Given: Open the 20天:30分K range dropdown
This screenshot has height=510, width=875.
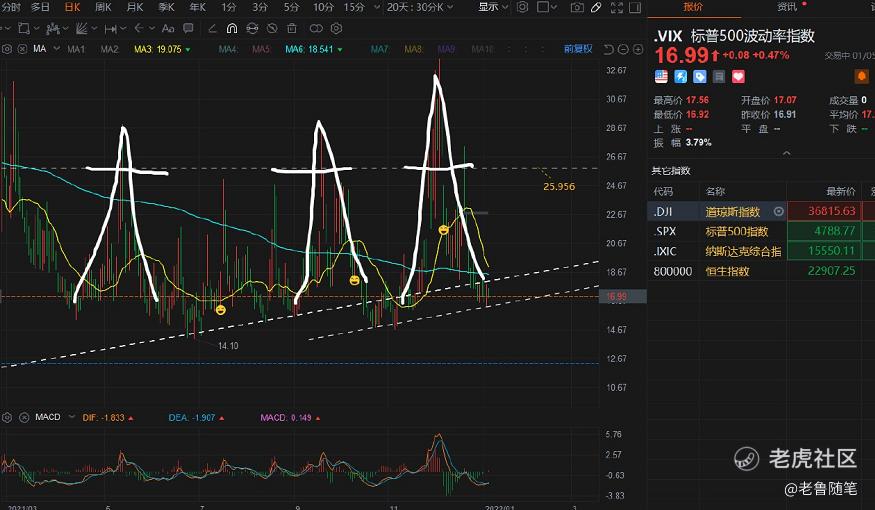Looking at the screenshot, I should point(420,7).
